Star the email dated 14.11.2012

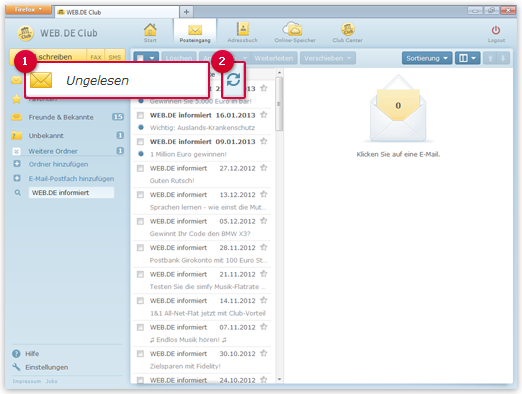pyautogui.click(x=264, y=300)
